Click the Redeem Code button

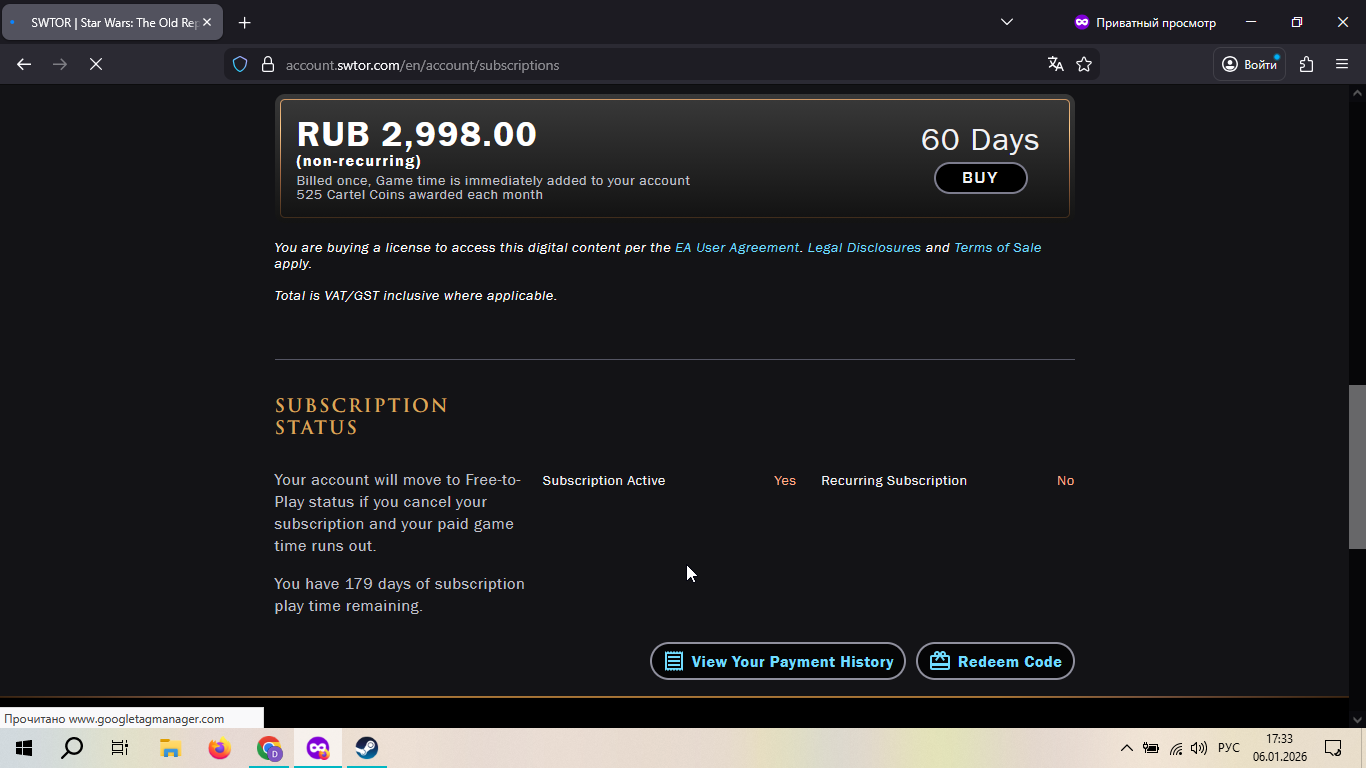click(995, 661)
